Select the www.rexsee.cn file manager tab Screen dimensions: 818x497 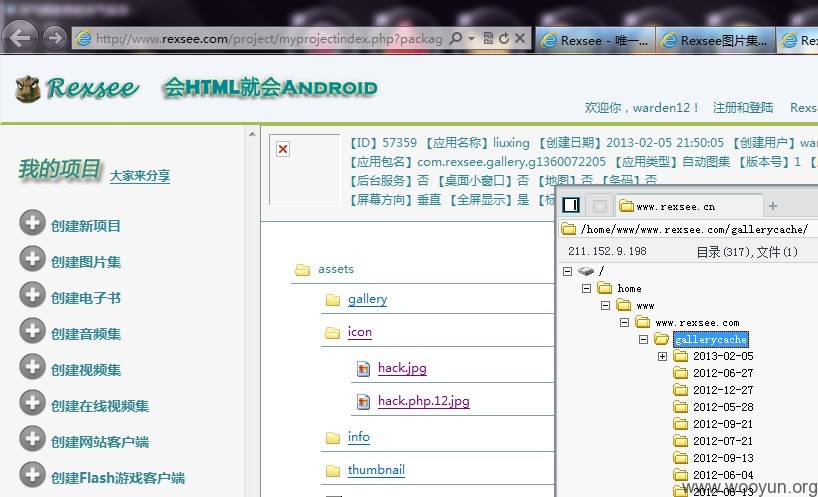[x=689, y=206]
